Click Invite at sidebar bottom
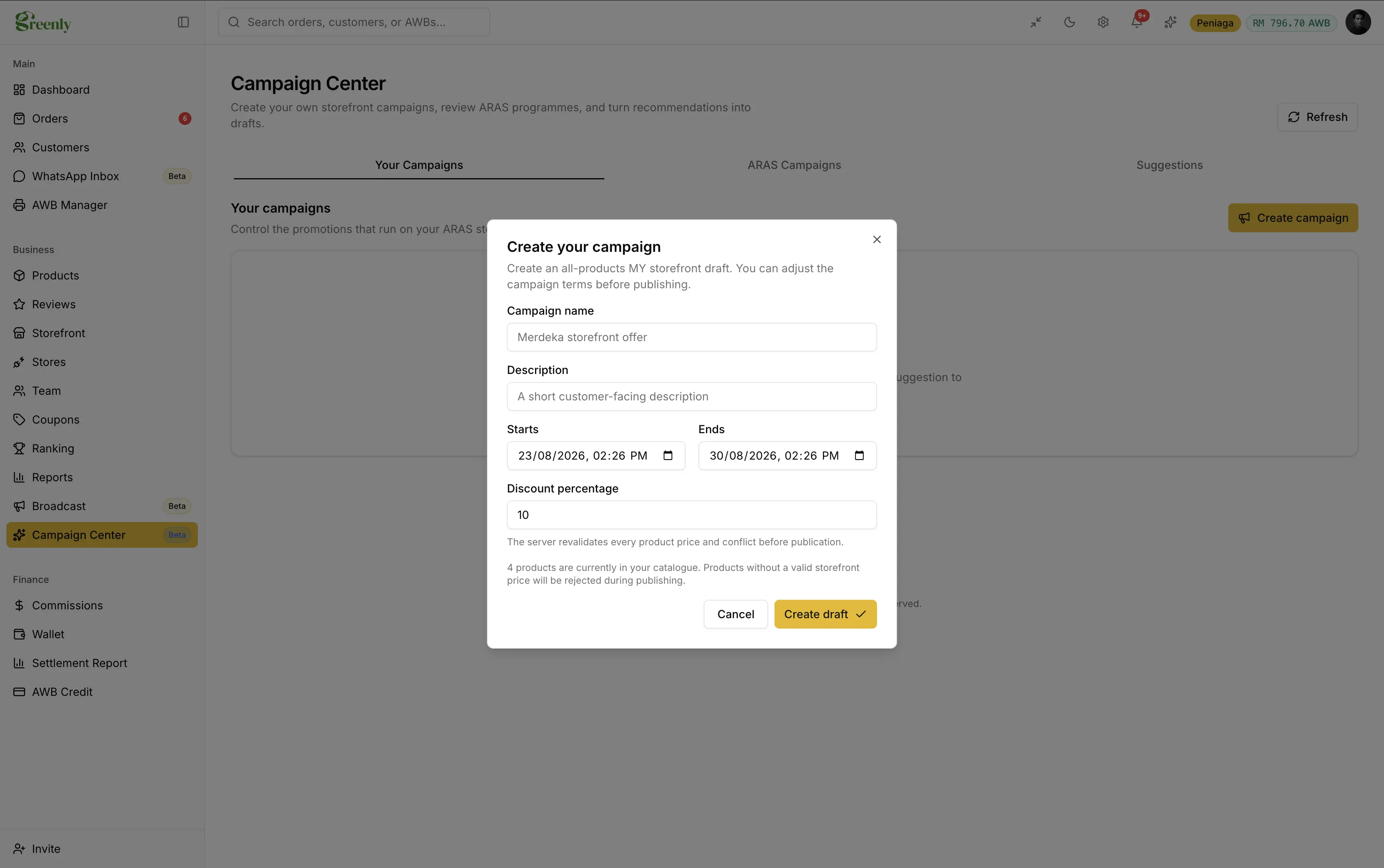 click(x=102, y=848)
